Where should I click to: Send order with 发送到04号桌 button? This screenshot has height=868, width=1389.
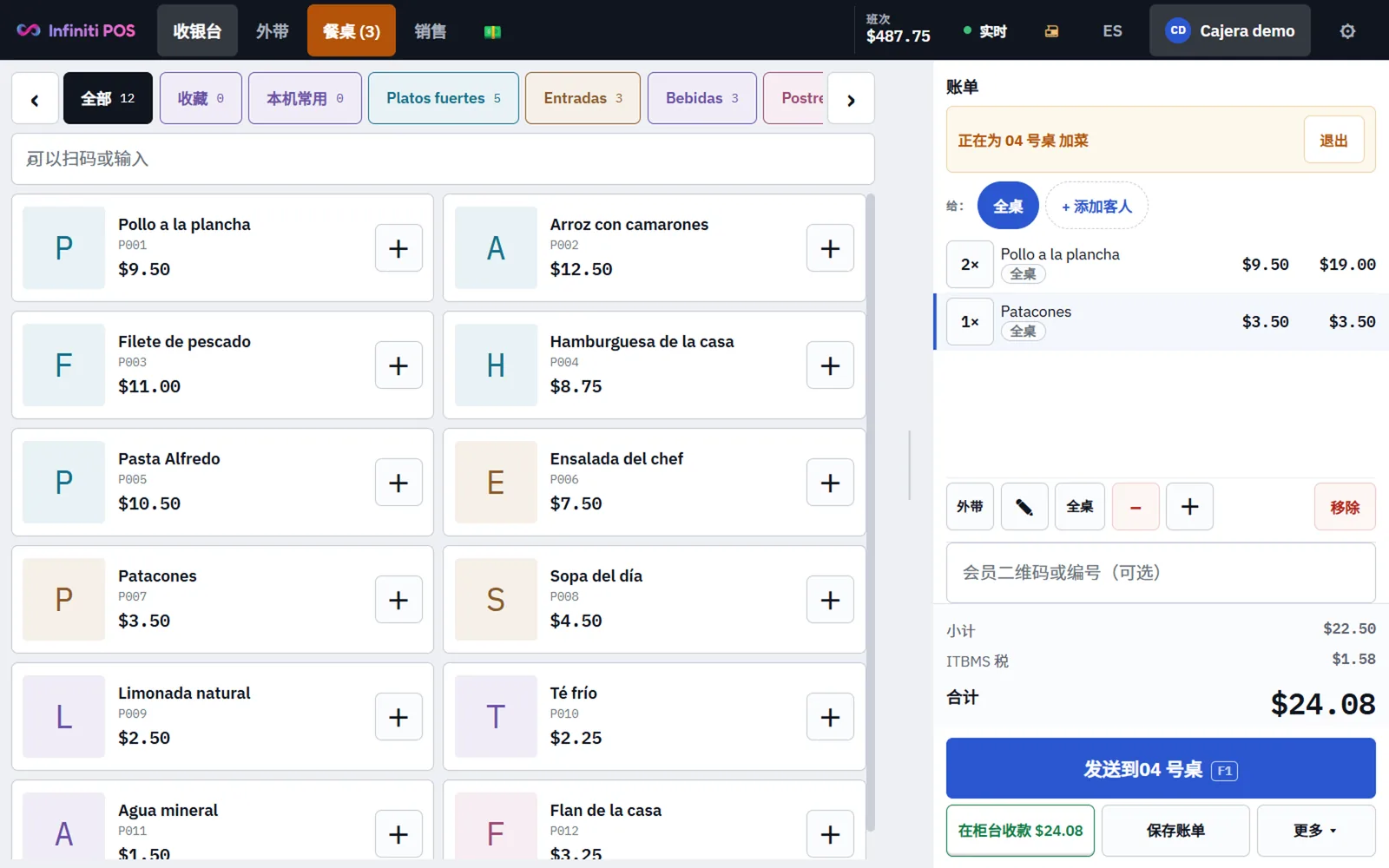1161,768
